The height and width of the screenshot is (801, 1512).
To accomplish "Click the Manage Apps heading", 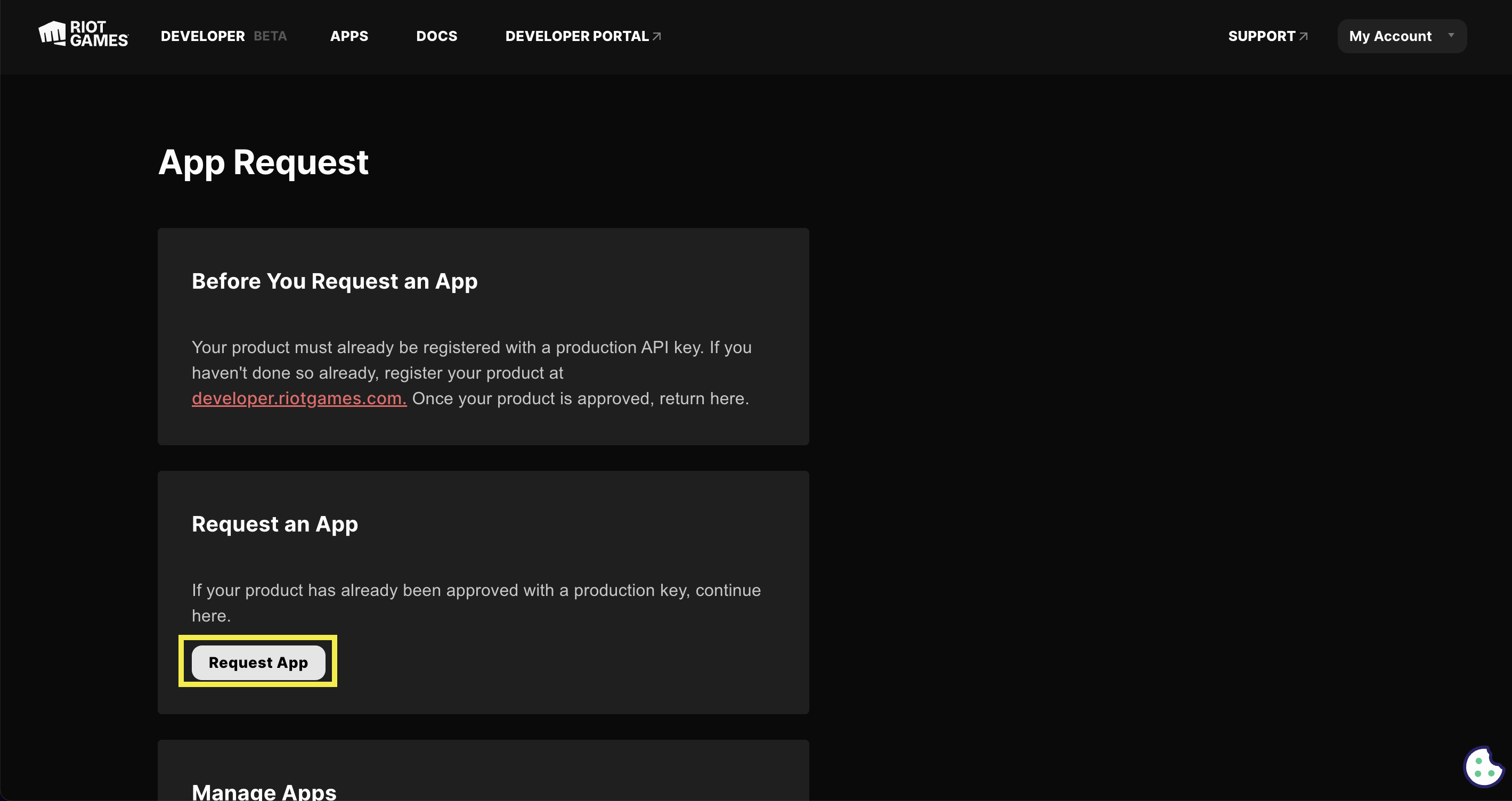I will [264, 791].
